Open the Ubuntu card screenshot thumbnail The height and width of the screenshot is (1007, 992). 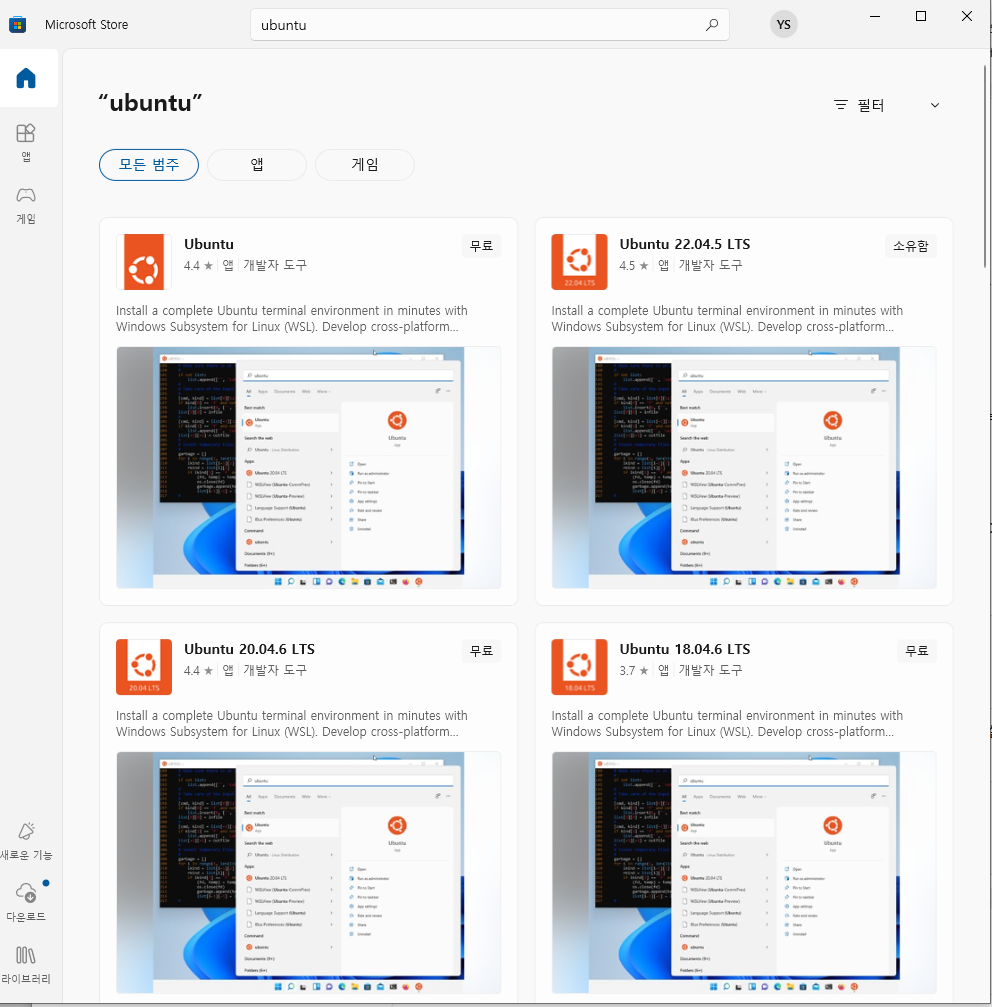tap(308, 468)
